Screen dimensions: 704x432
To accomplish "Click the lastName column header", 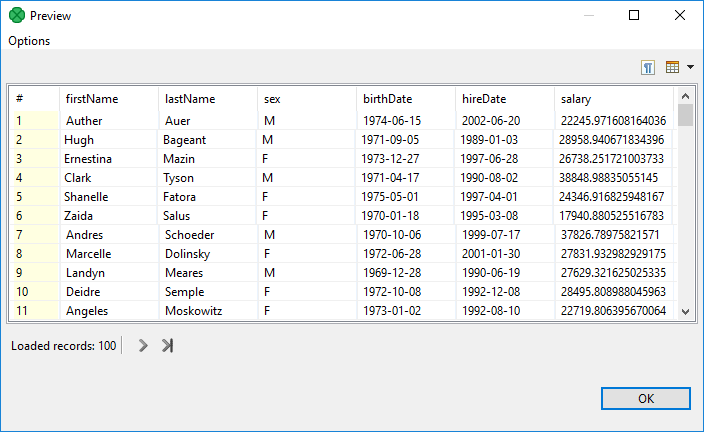I will click(x=189, y=99).
